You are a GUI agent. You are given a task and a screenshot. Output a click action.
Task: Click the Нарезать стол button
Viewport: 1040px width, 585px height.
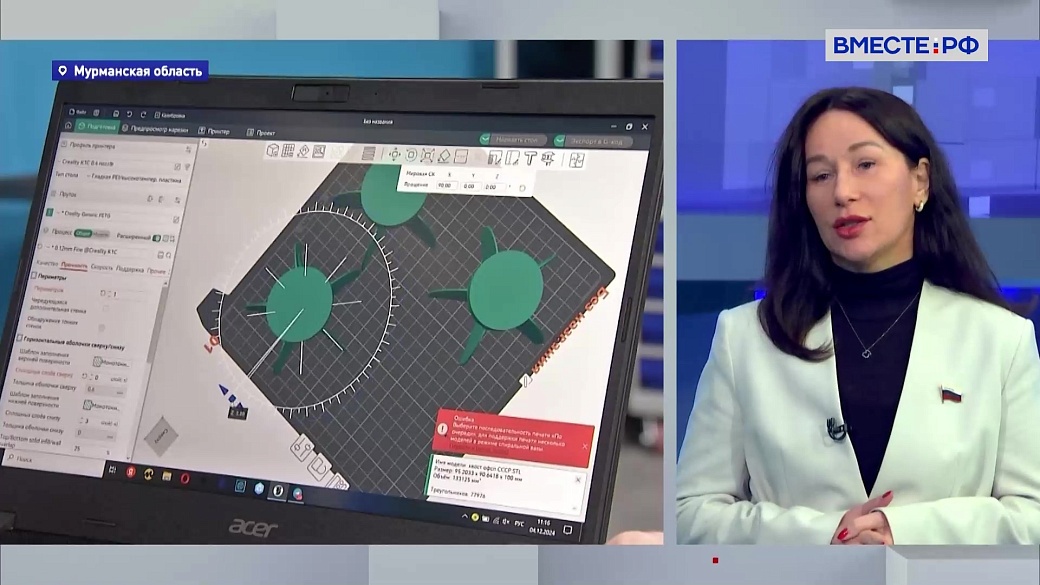515,139
